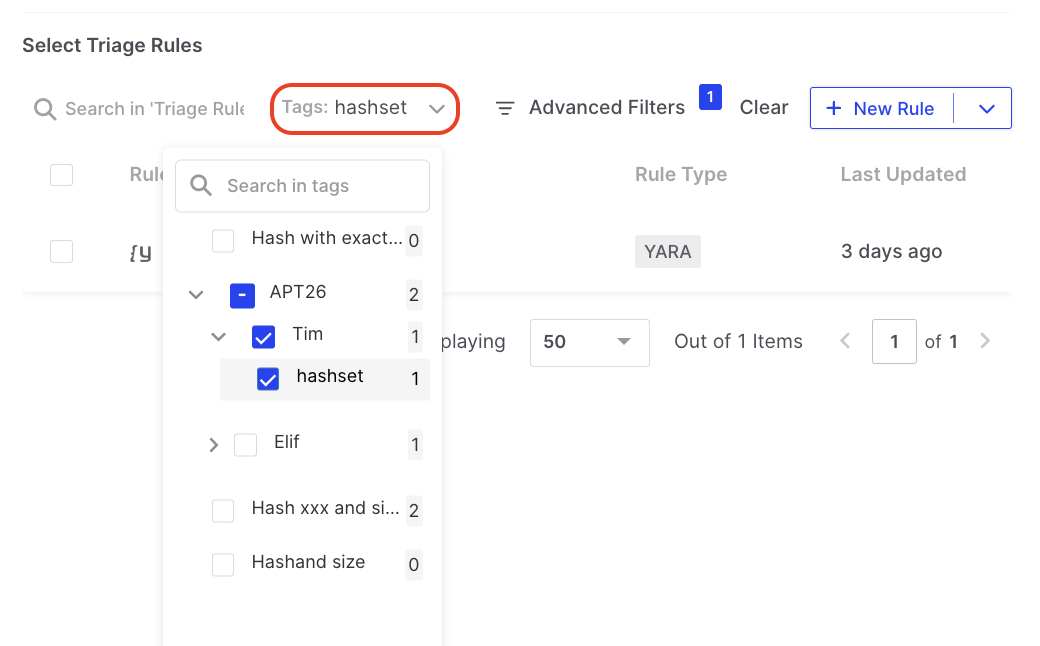Click the magnifier icon in tags search
This screenshot has height=646, width=1040.
(201, 186)
